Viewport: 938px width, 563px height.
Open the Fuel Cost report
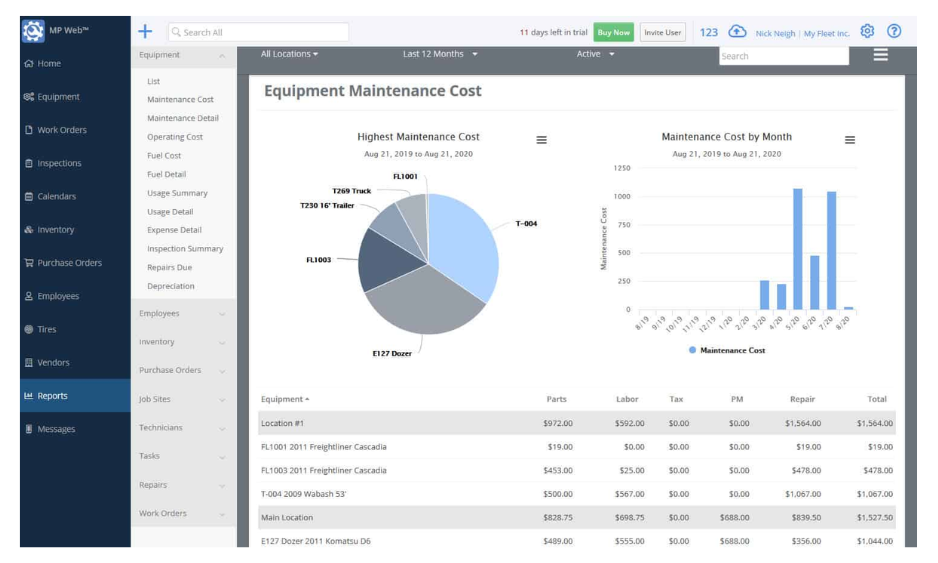point(164,156)
